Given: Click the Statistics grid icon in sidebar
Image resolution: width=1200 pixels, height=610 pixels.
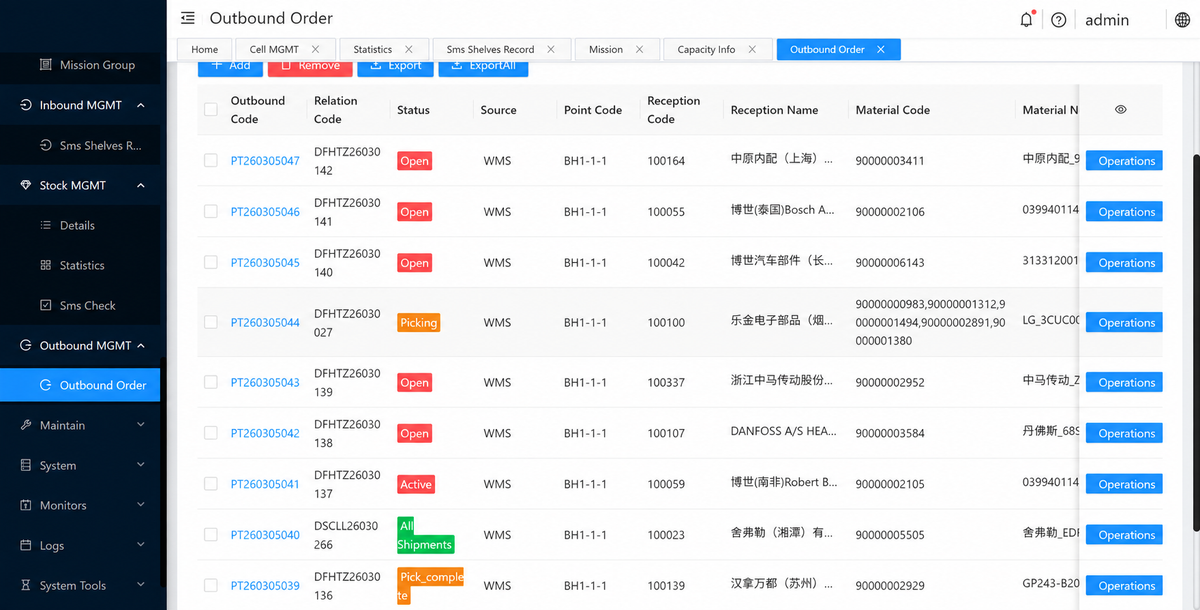Looking at the screenshot, I should [45, 265].
